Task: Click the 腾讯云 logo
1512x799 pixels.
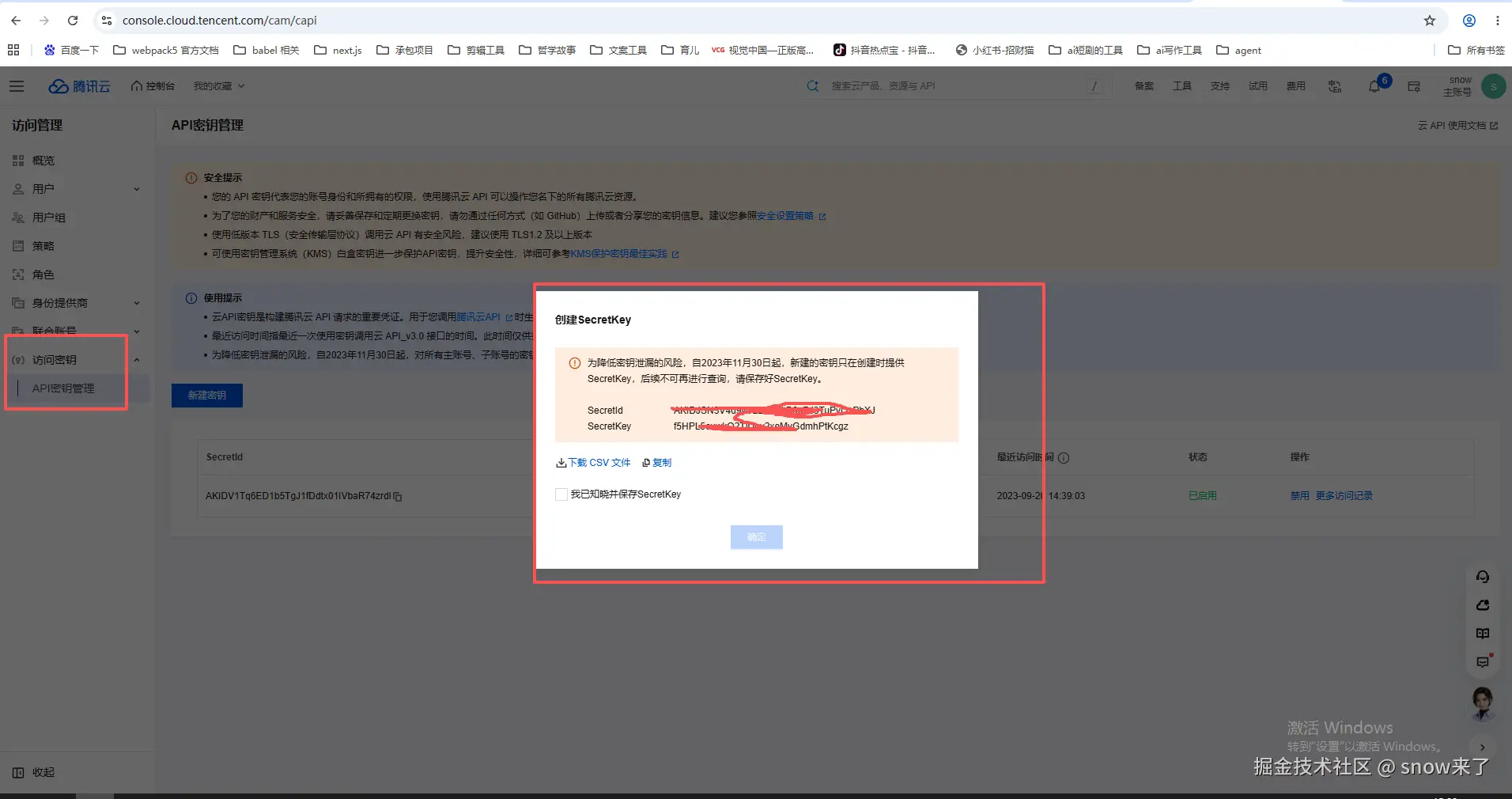Action: pos(79,86)
